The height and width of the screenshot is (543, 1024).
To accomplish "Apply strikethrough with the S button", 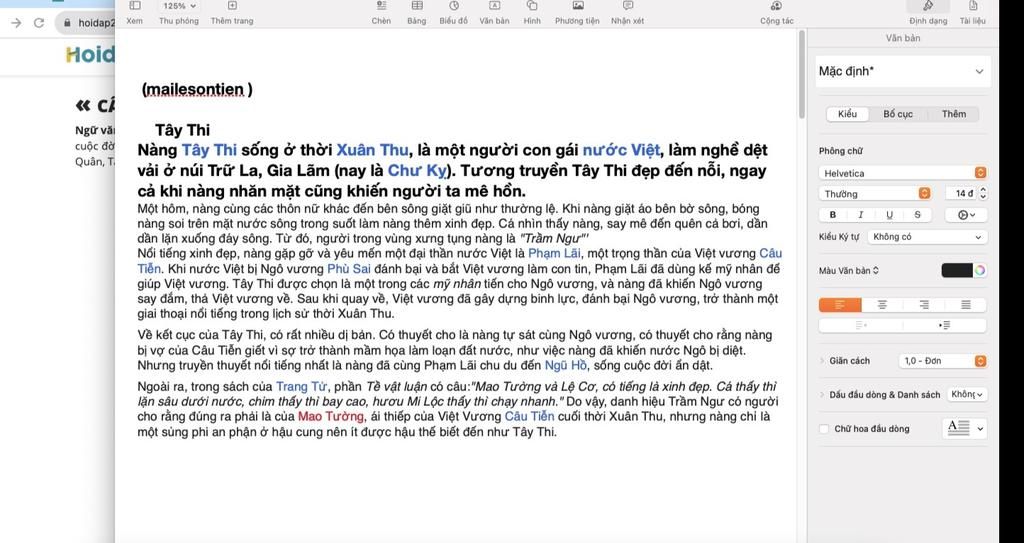I will coord(917,214).
